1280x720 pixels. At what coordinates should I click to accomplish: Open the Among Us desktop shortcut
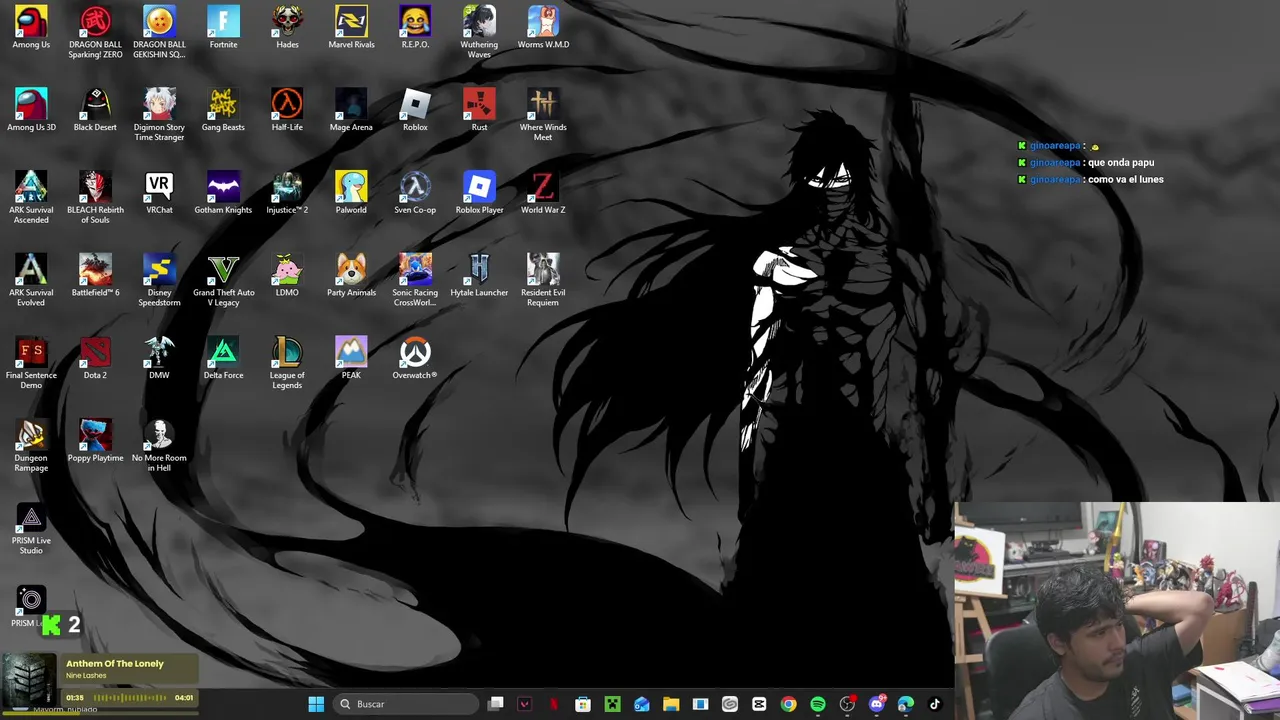31,28
